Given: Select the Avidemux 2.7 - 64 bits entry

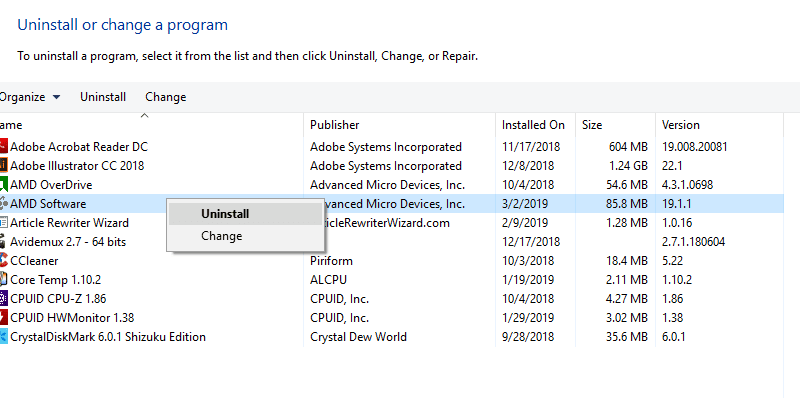Looking at the screenshot, I should (x=68, y=242).
